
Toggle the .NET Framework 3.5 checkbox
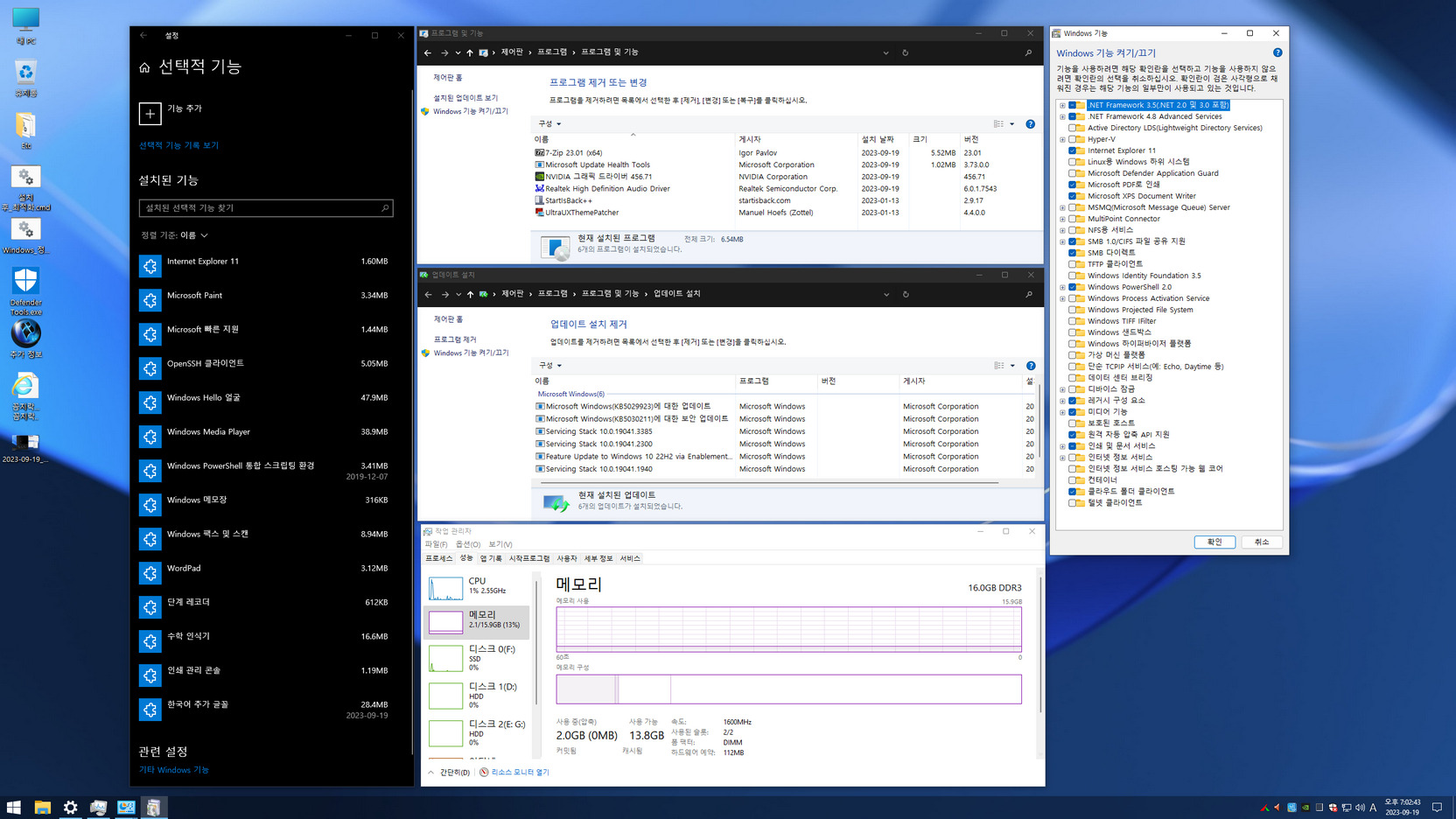1073,105
